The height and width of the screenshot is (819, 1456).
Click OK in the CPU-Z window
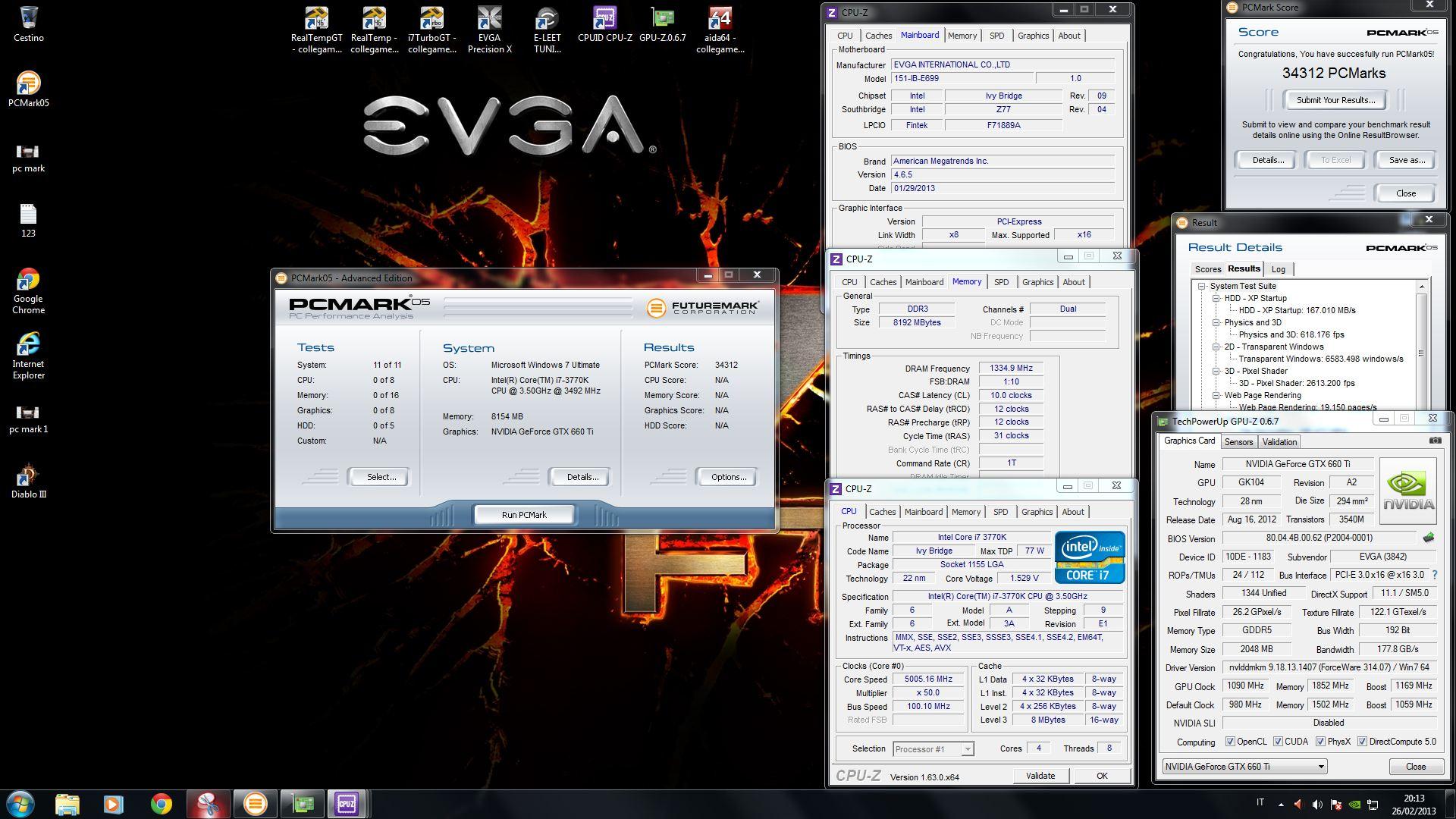click(x=1102, y=776)
